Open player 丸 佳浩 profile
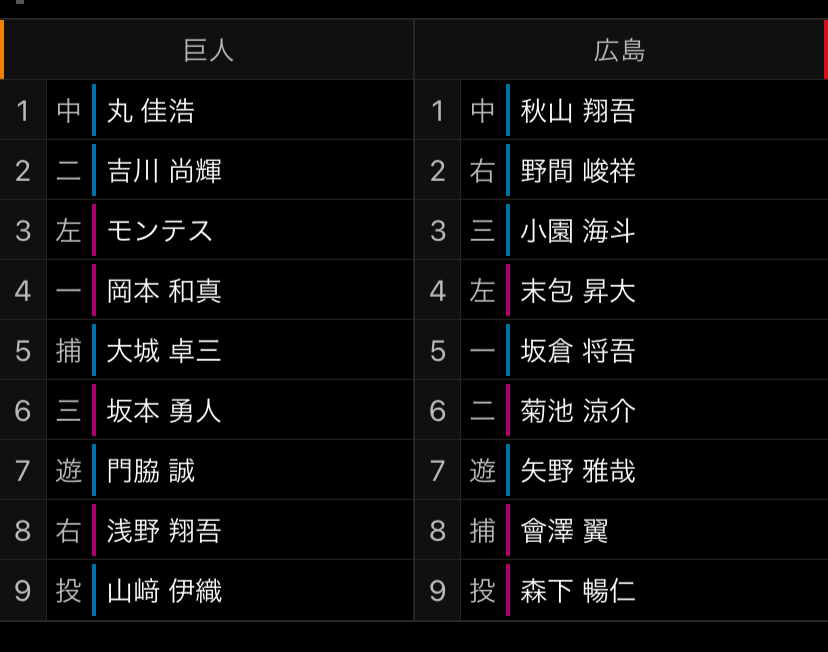828x652 pixels. coord(151,111)
